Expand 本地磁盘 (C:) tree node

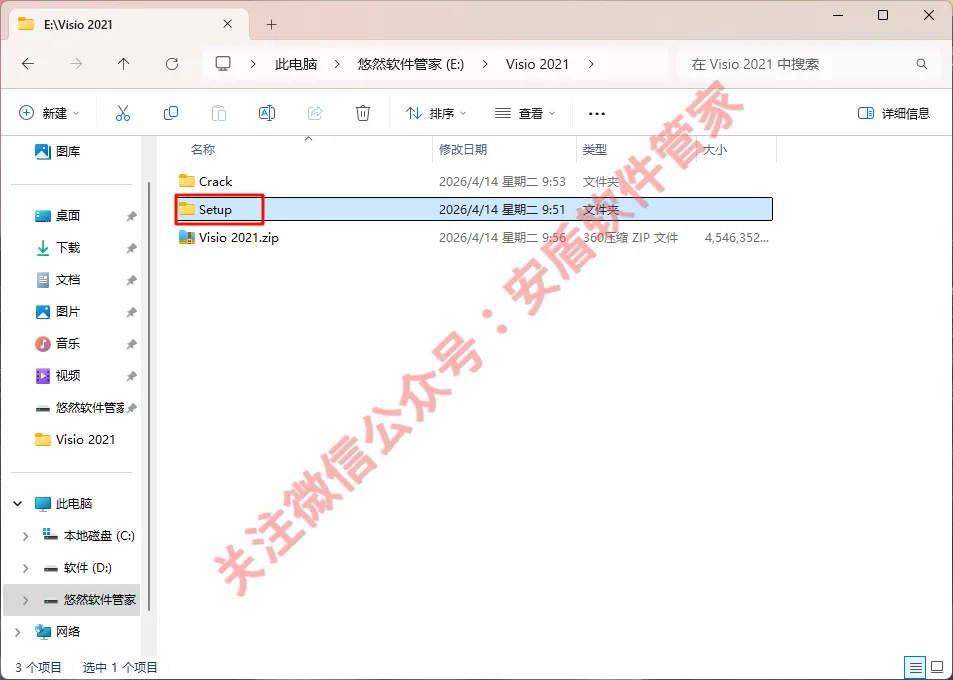point(25,536)
